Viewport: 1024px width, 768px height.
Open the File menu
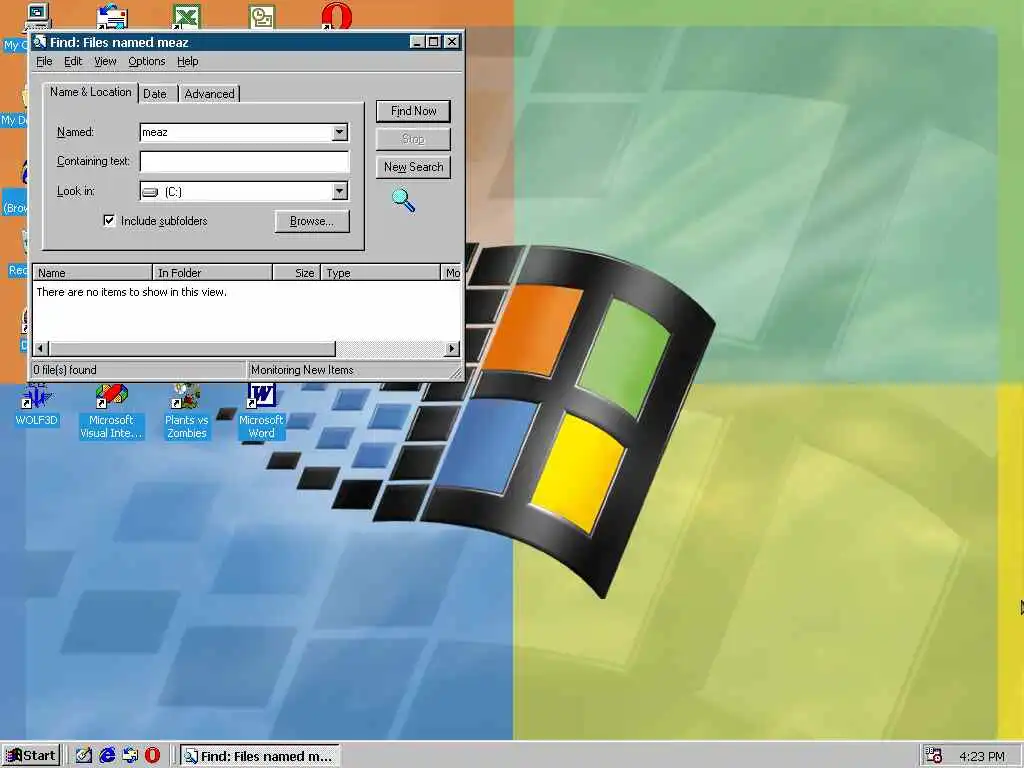click(x=44, y=61)
